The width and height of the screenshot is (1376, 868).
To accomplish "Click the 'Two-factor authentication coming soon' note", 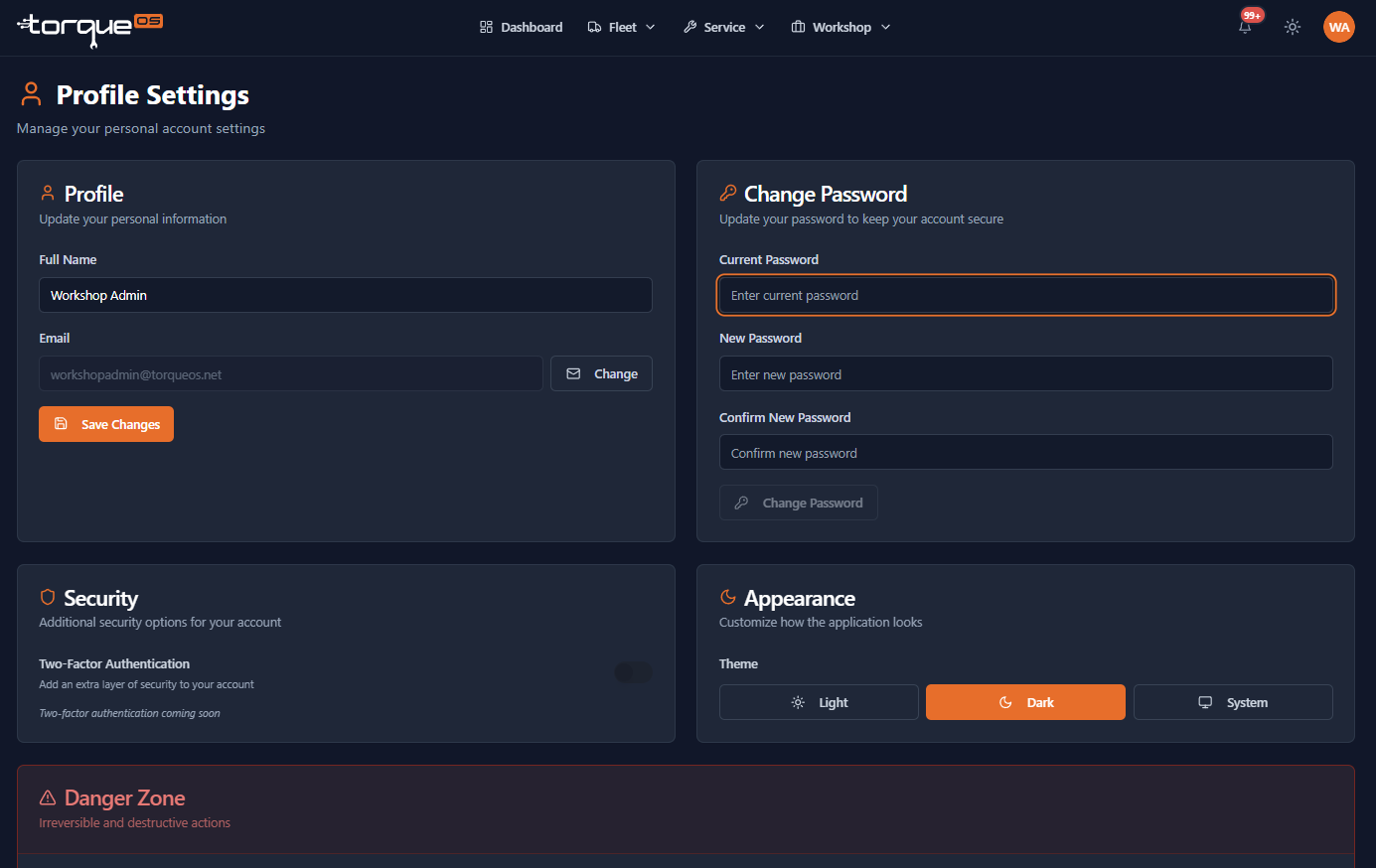I will click(129, 713).
